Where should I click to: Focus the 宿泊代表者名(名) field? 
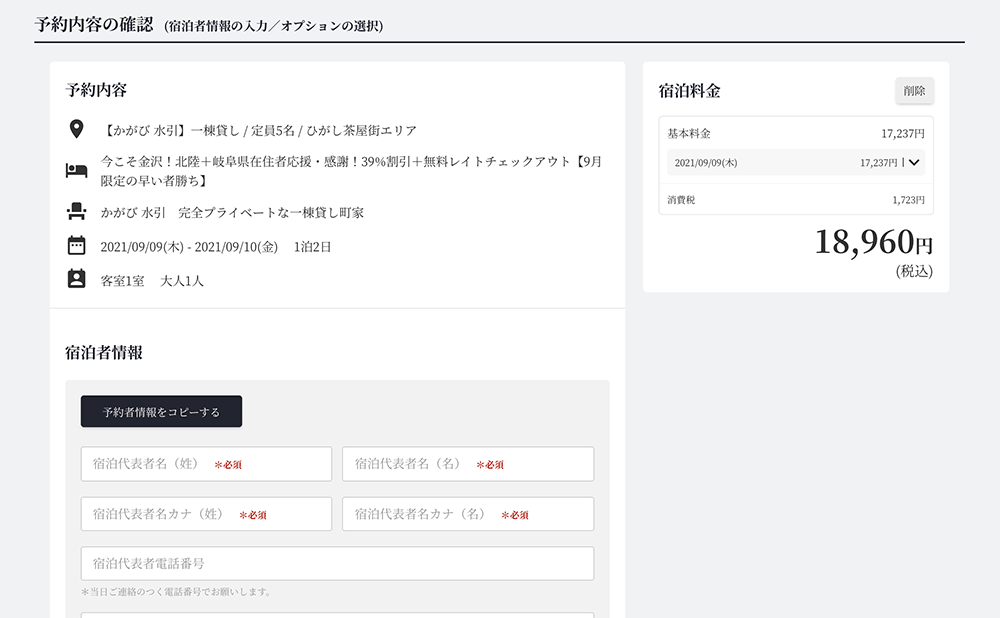pyautogui.click(x=468, y=464)
